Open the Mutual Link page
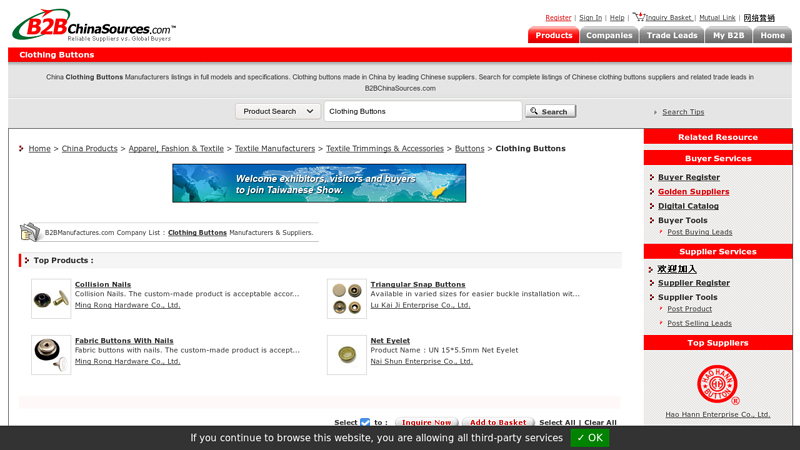 click(x=717, y=17)
